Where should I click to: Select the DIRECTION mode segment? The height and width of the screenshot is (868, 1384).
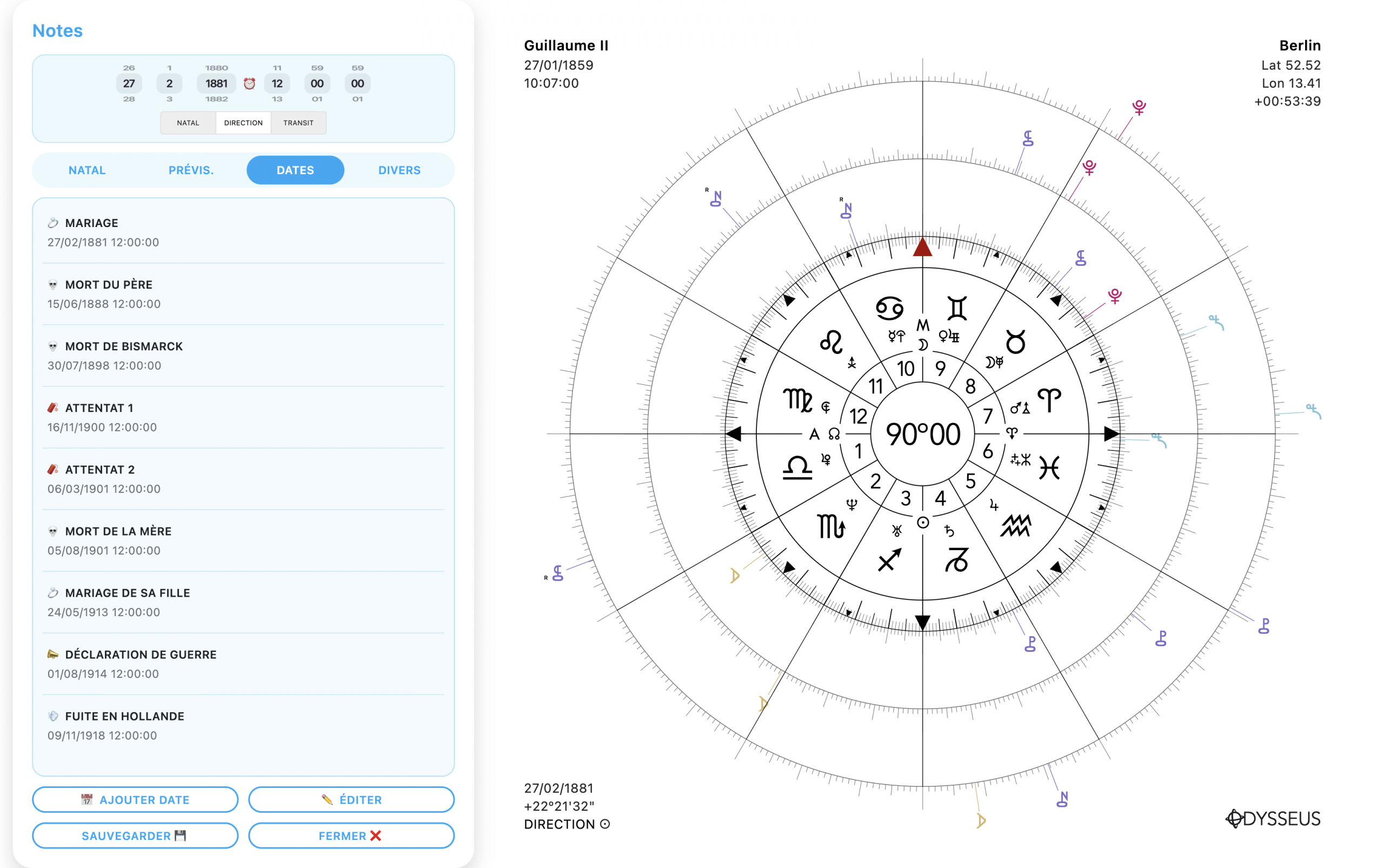tap(243, 123)
